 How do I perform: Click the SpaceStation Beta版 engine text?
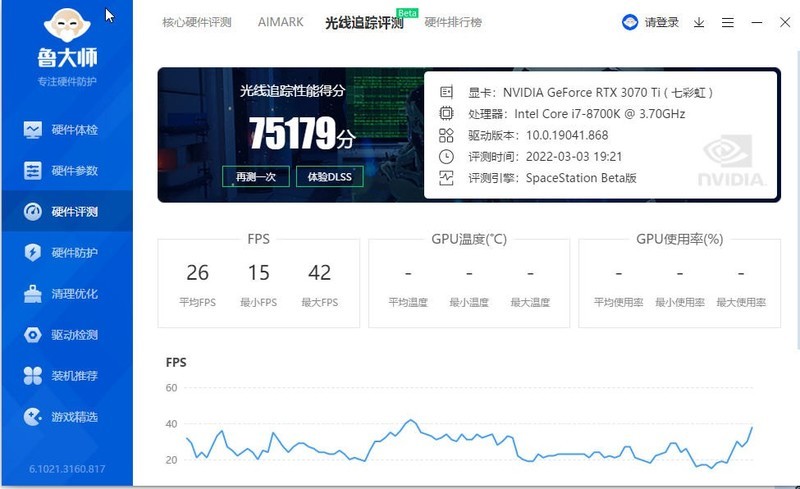pos(581,178)
